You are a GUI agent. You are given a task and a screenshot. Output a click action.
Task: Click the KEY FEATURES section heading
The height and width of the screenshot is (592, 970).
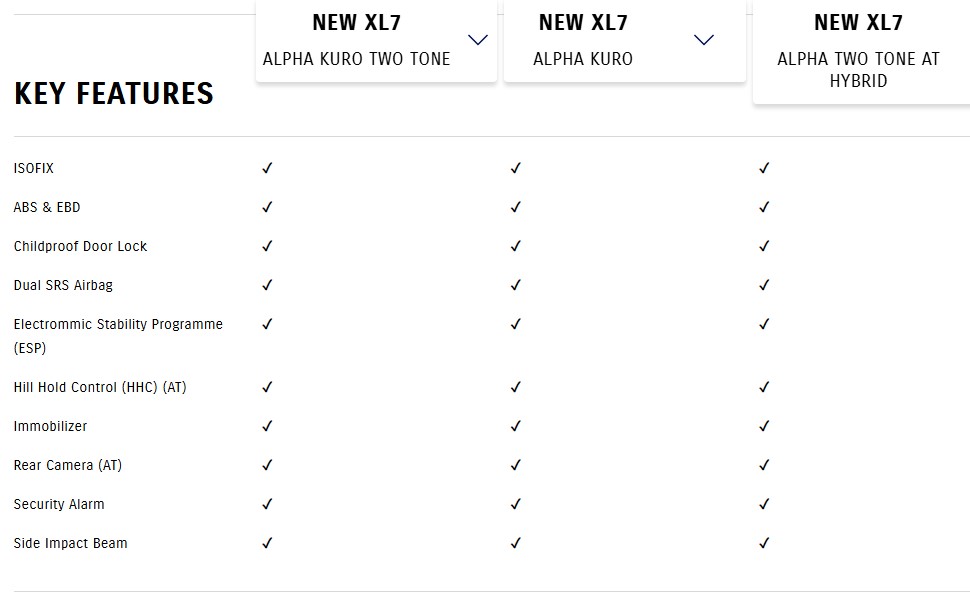click(114, 94)
